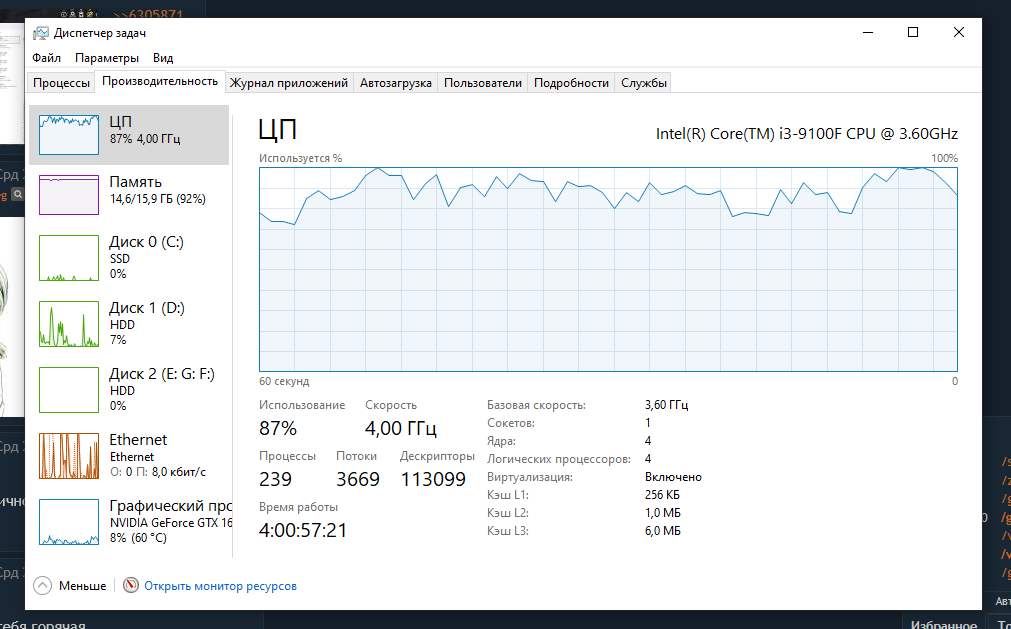Click the 3669 threads count

coord(358,479)
